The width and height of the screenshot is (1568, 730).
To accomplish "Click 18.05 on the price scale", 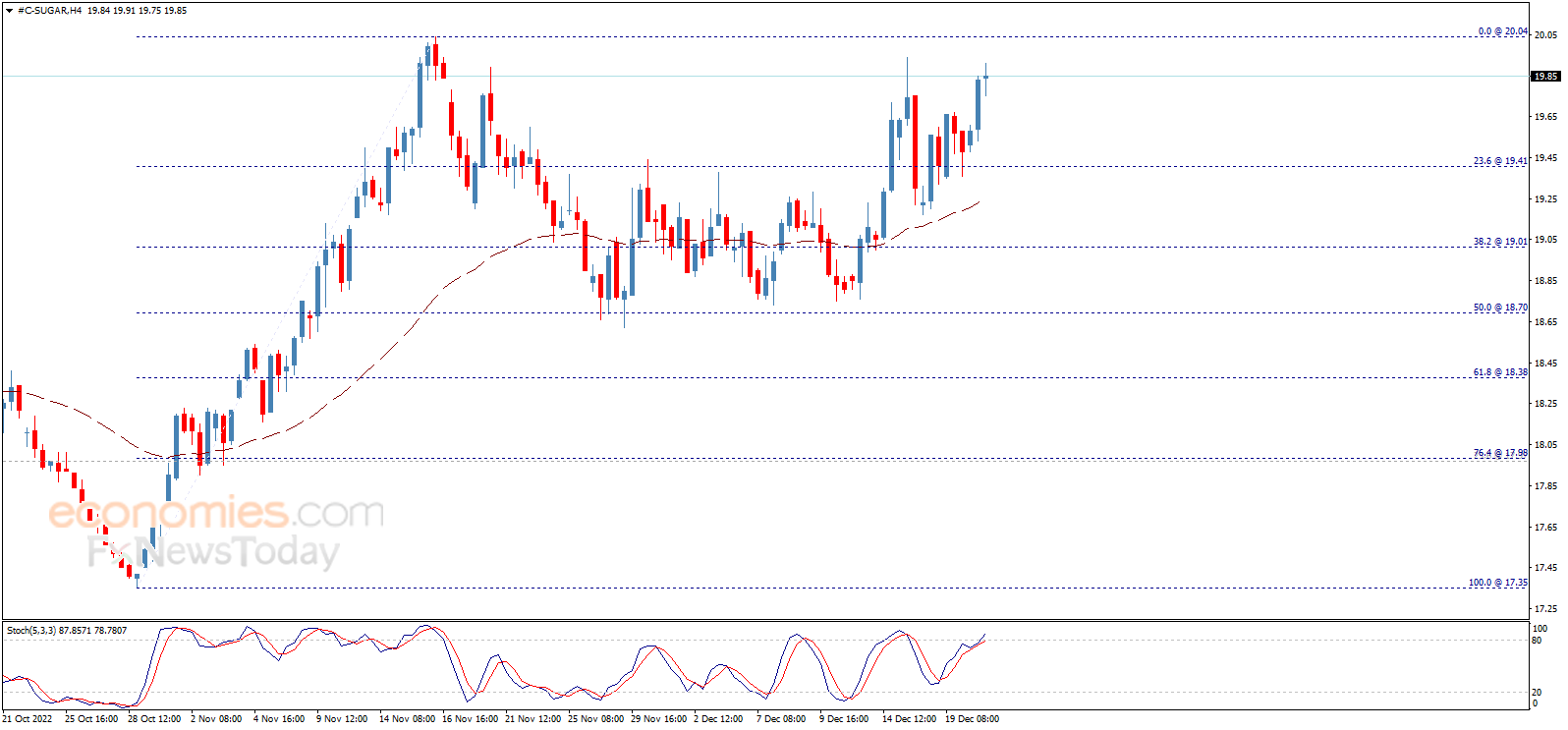I will (1545, 445).
